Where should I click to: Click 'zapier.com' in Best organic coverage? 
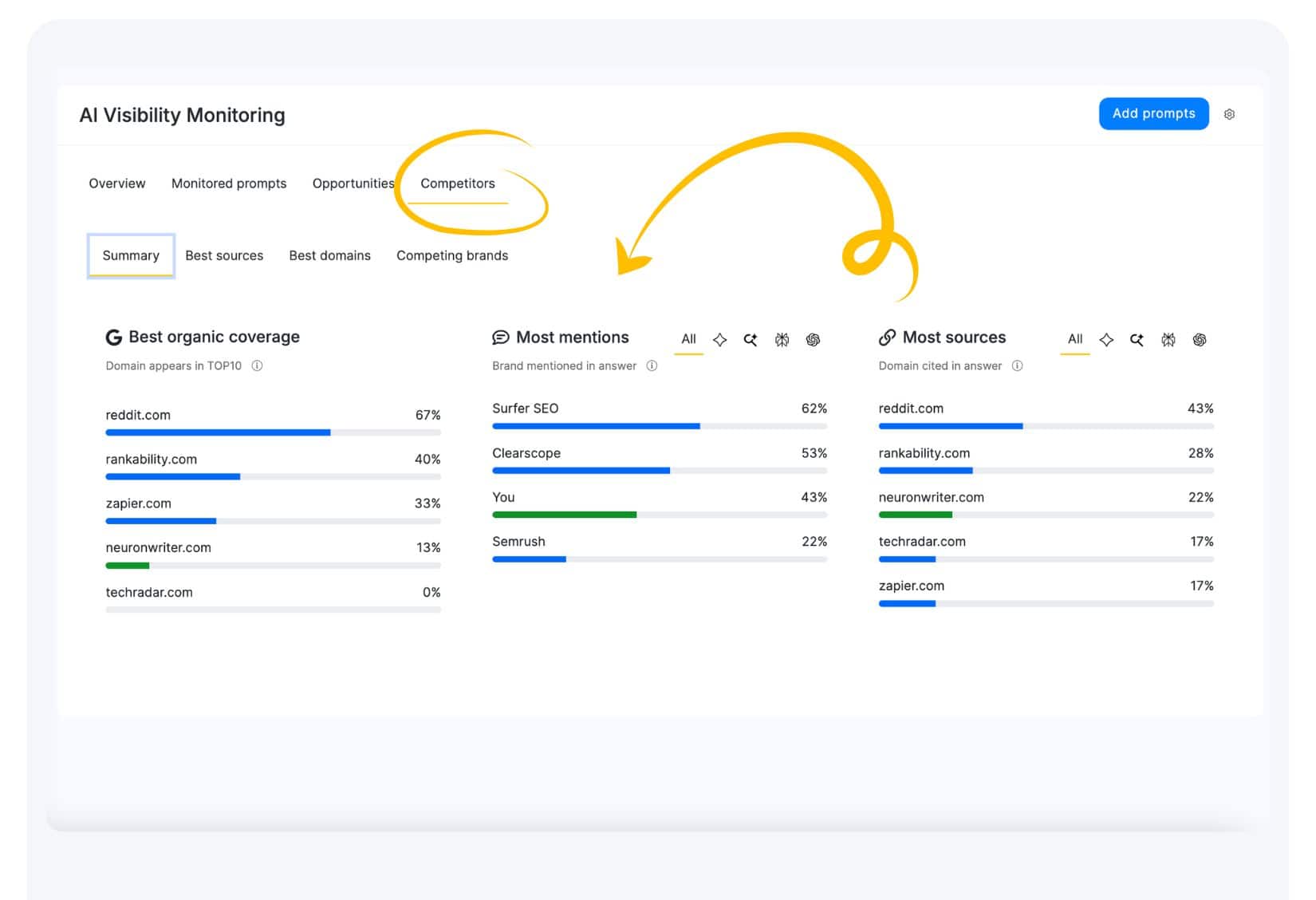(x=138, y=503)
